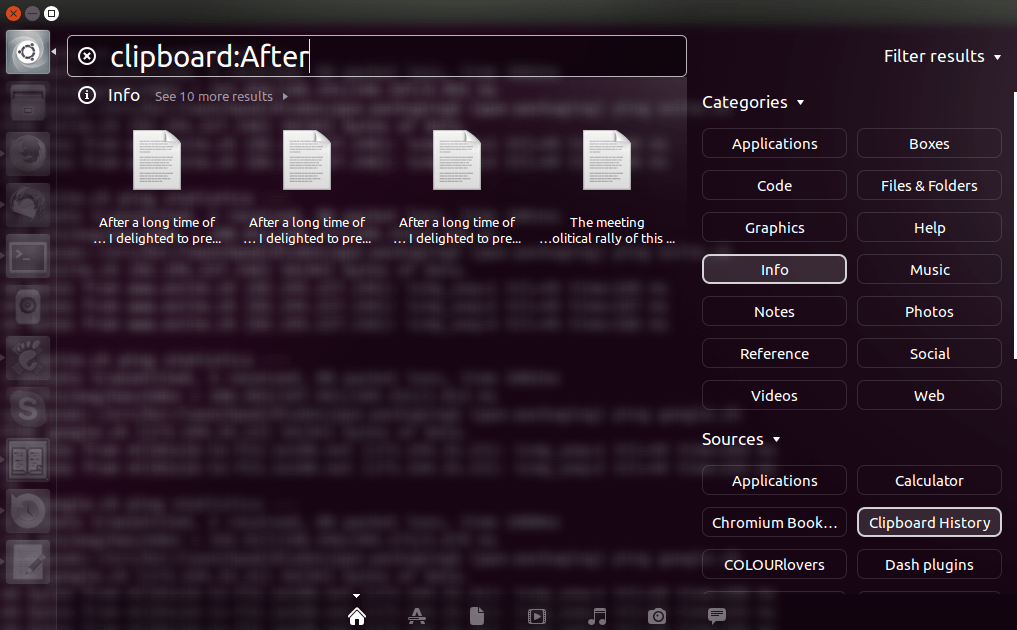Toggle the Info category filter

[x=774, y=269]
